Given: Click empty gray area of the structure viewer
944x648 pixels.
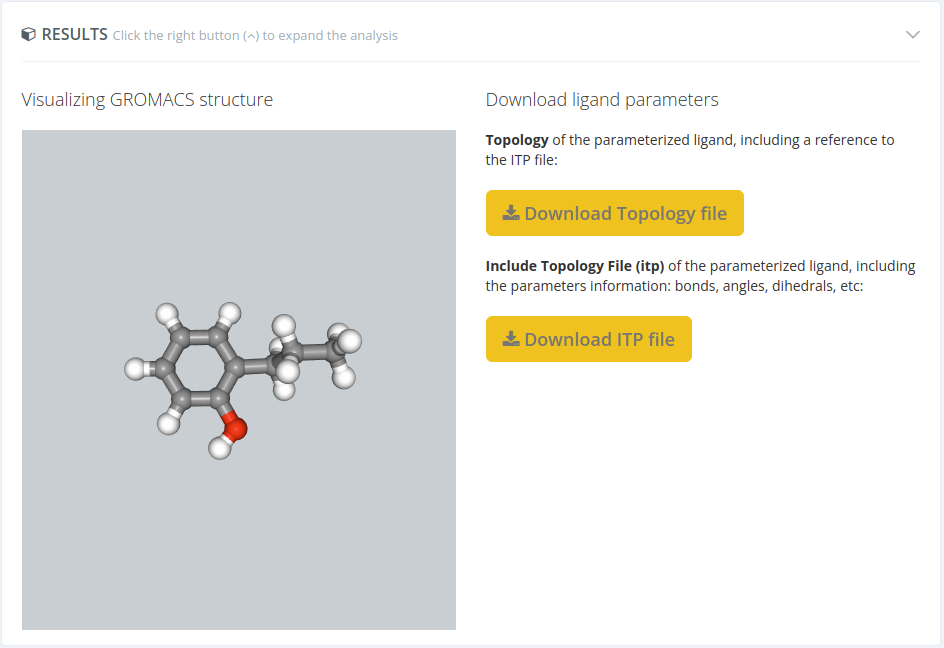Looking at the screenshot, I should [238, 542].
